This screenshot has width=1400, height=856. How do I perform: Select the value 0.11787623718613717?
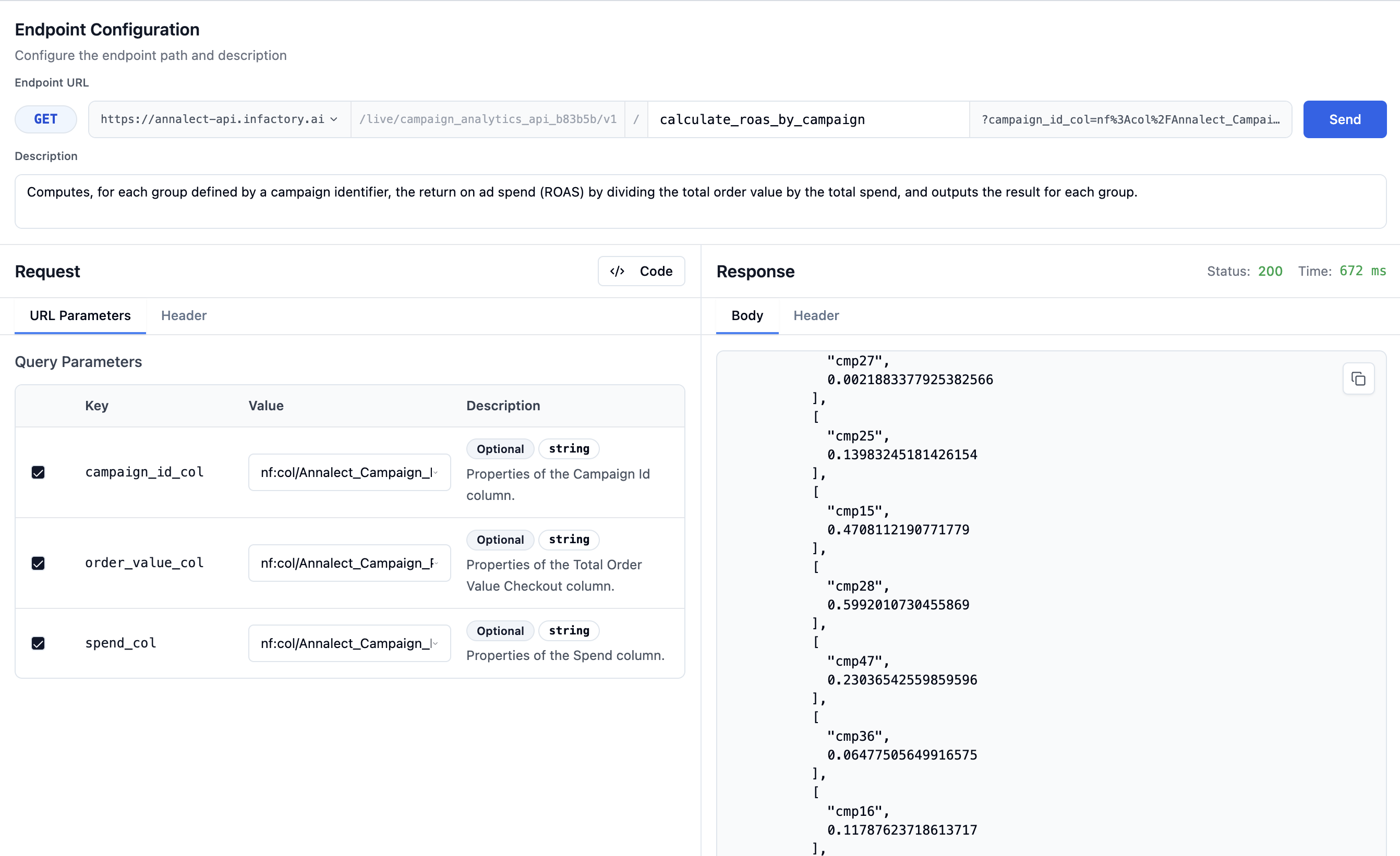coord(902,829)
